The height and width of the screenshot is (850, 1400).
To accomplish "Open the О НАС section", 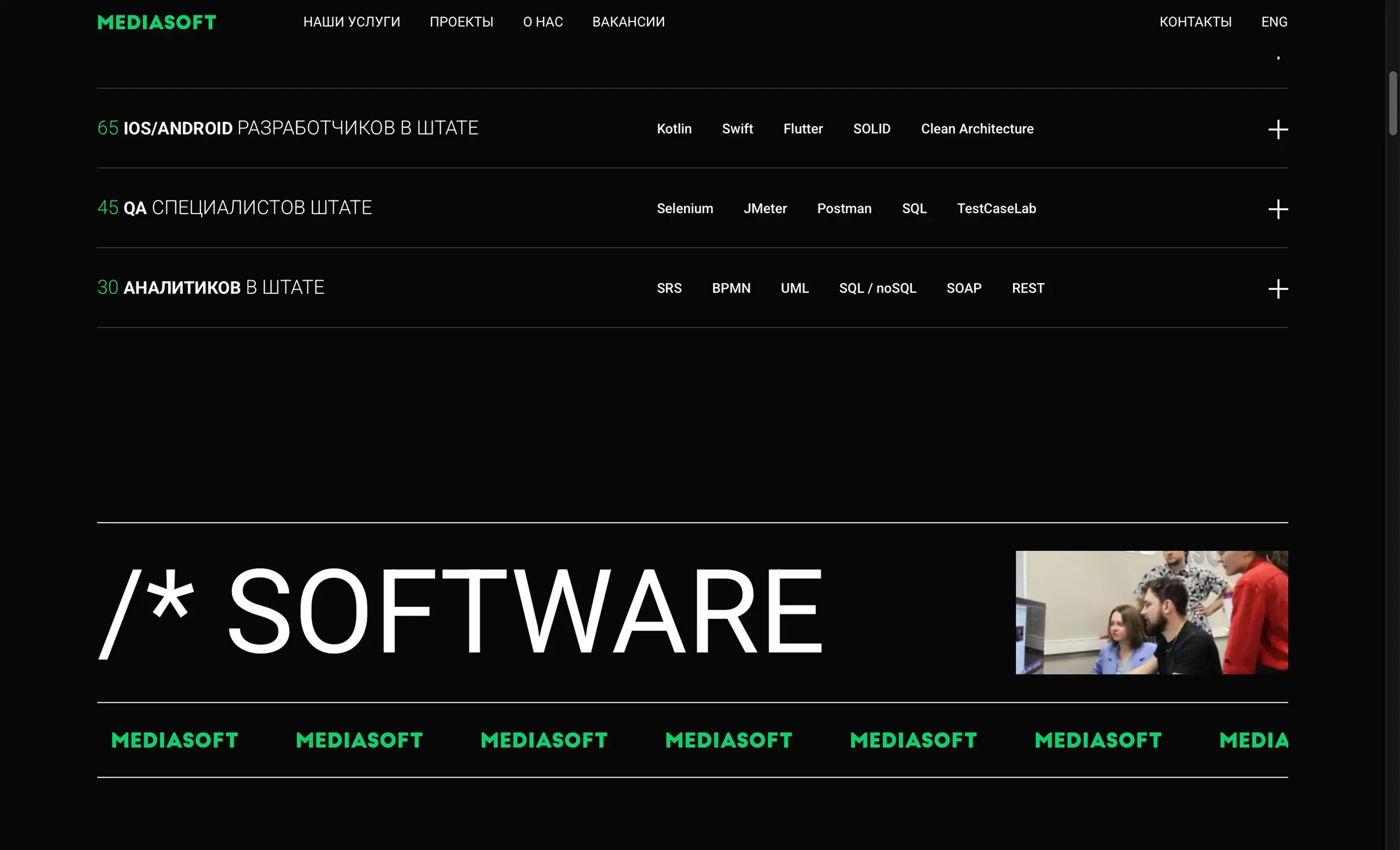I will pos(542,22).
